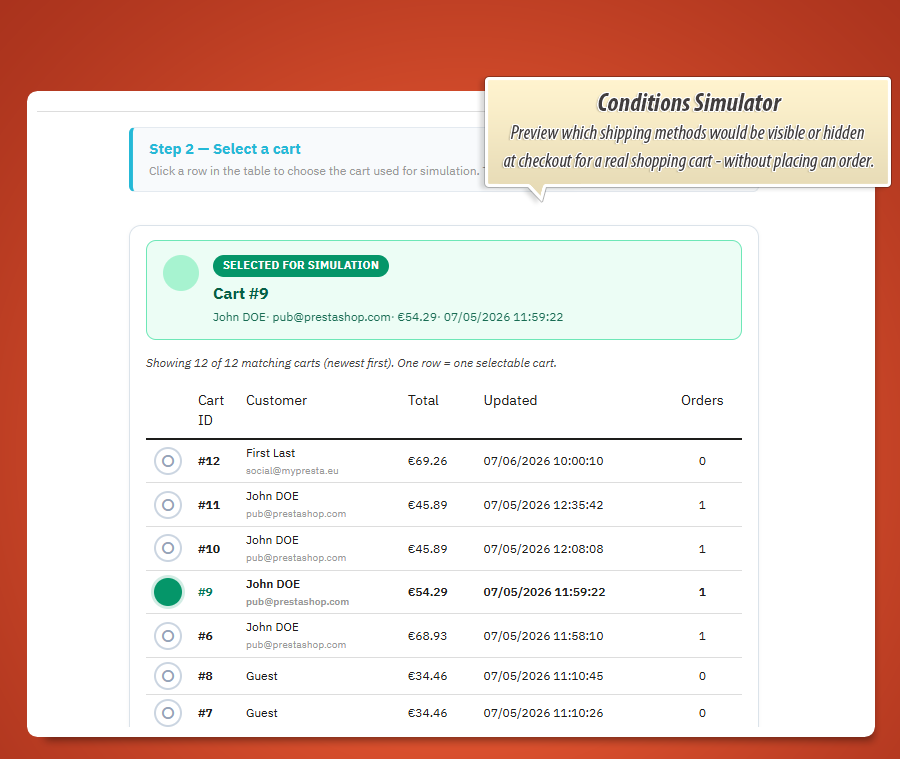Viewport: 900px width, 759px height.
Task: Select the radio button for Guest cart #8
Action: [168, 676]
